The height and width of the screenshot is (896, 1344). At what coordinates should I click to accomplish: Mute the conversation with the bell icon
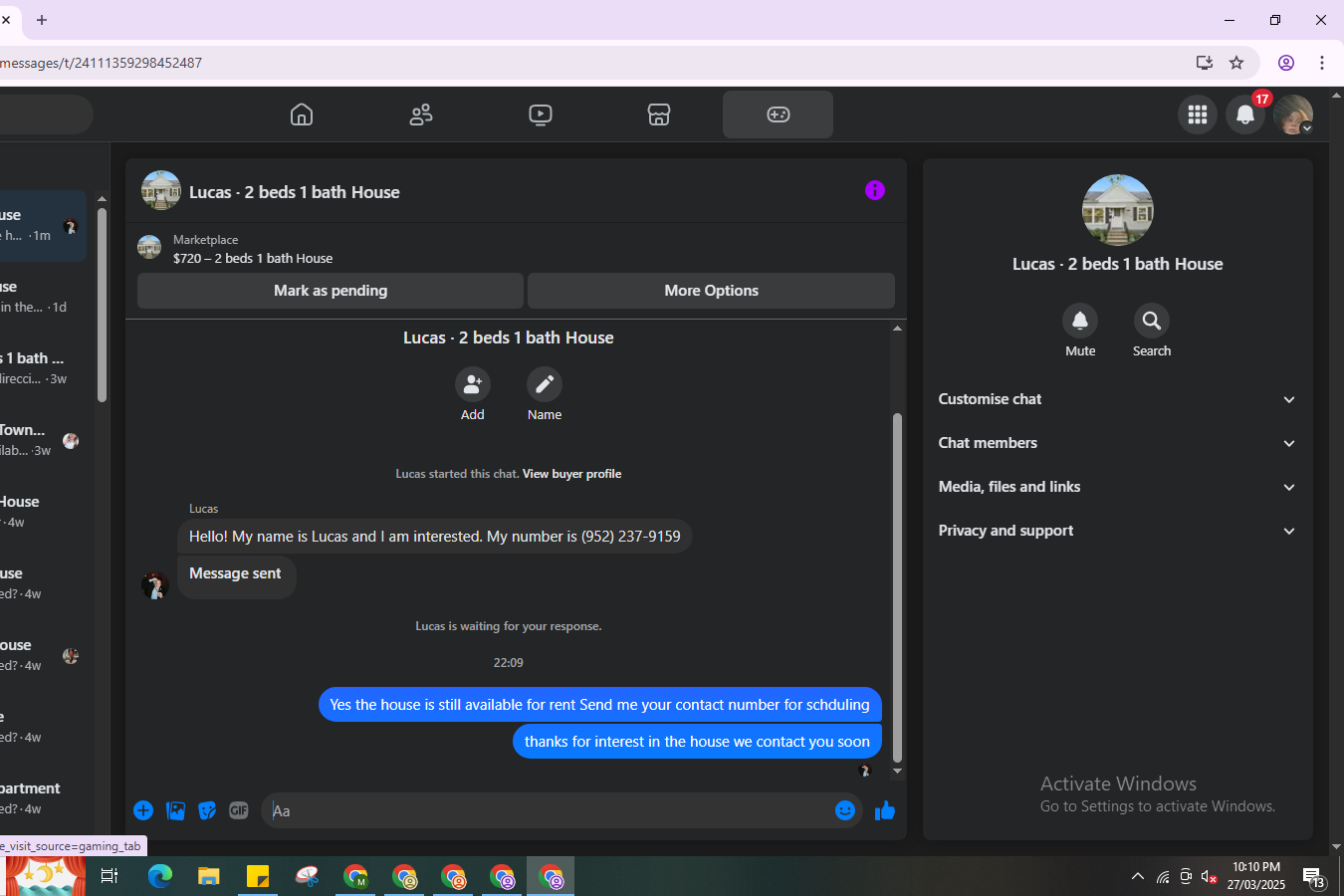point(1080,321)
